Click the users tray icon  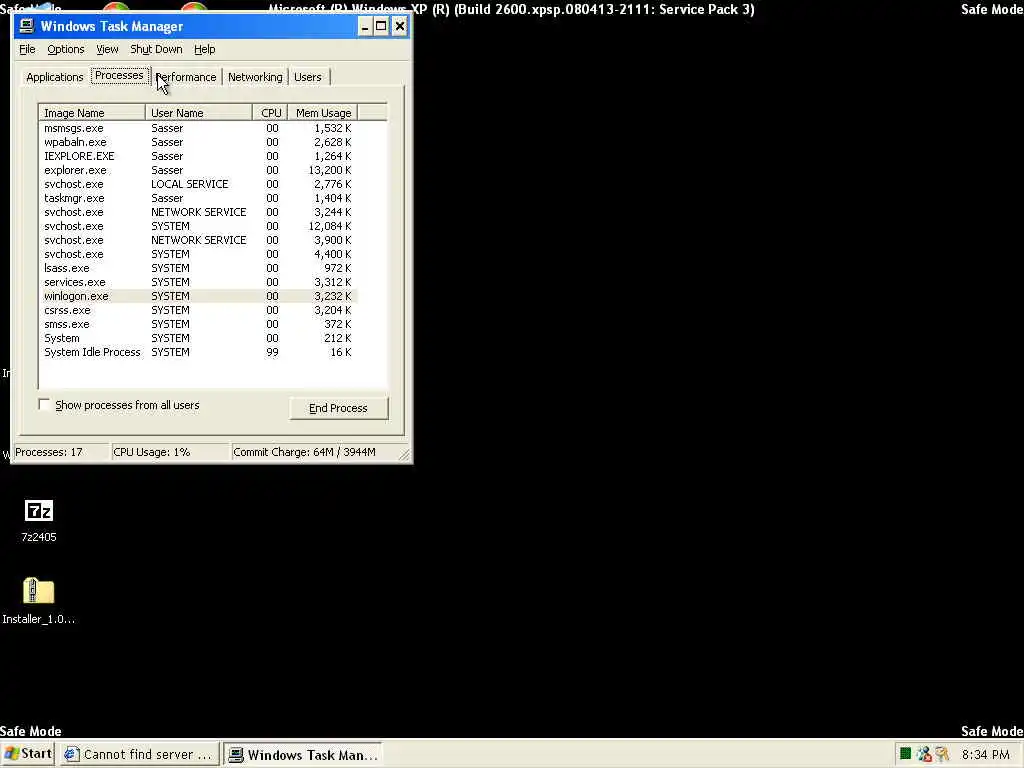coord(923,754)
